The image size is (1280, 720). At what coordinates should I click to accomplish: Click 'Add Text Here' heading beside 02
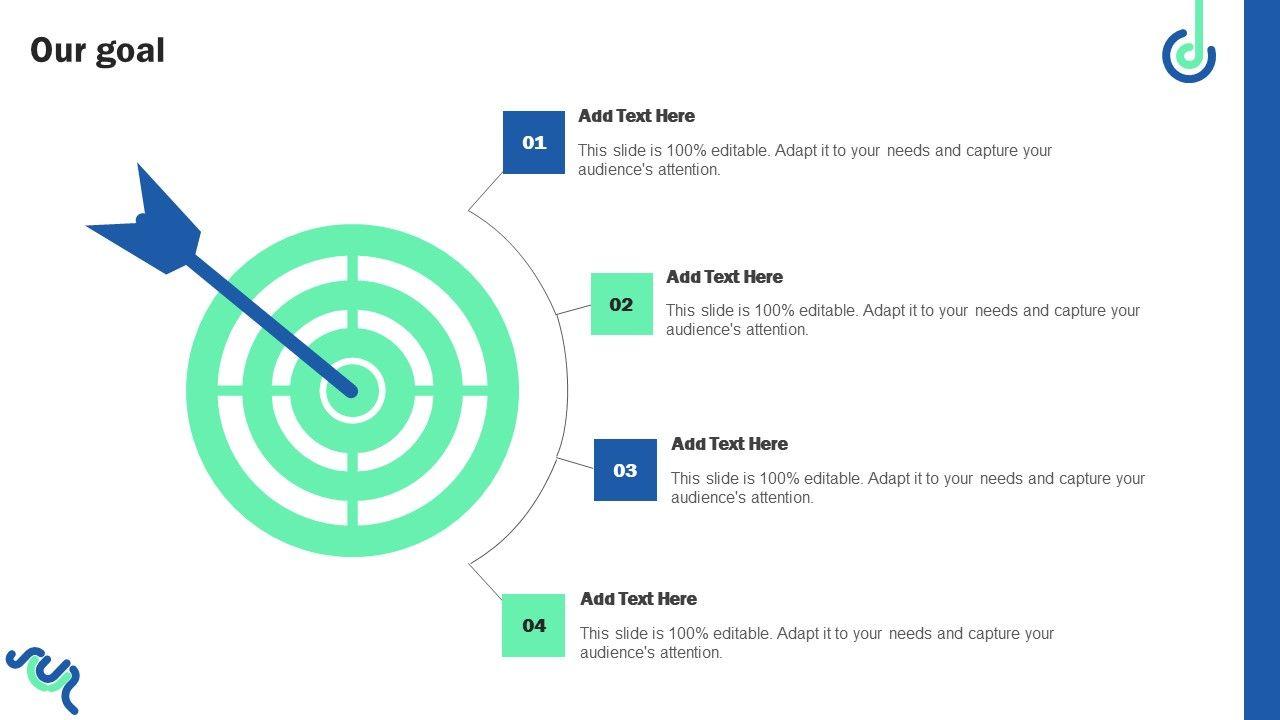724,277
